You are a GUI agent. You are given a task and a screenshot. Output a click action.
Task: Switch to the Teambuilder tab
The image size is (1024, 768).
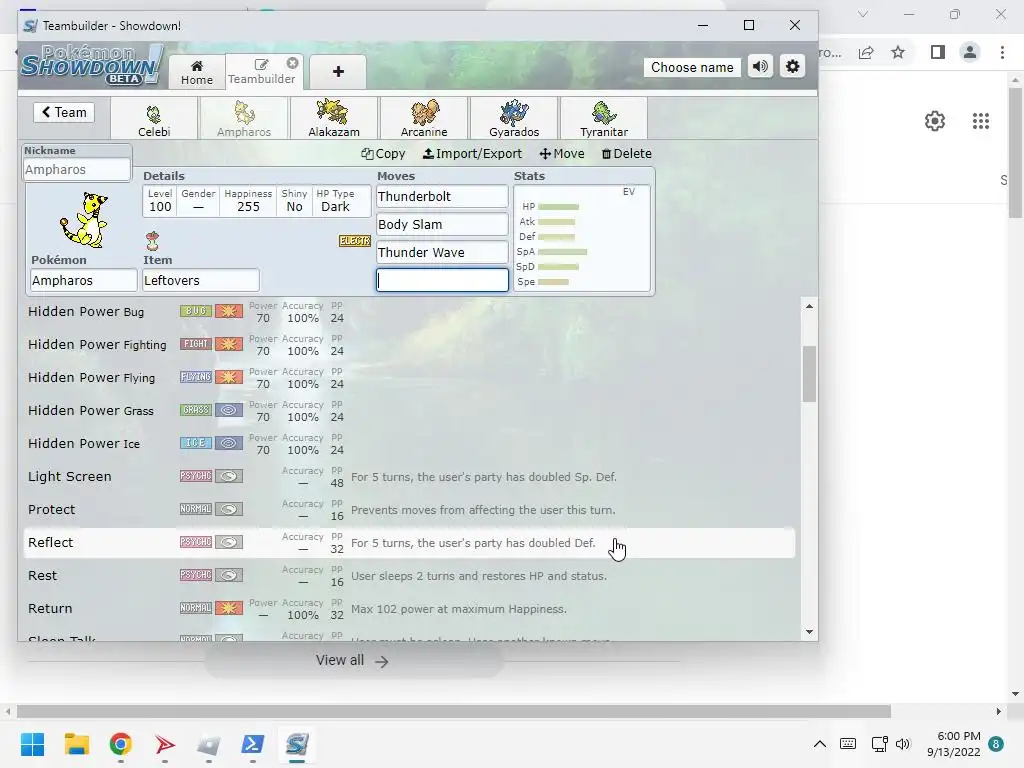pos(261,72)
